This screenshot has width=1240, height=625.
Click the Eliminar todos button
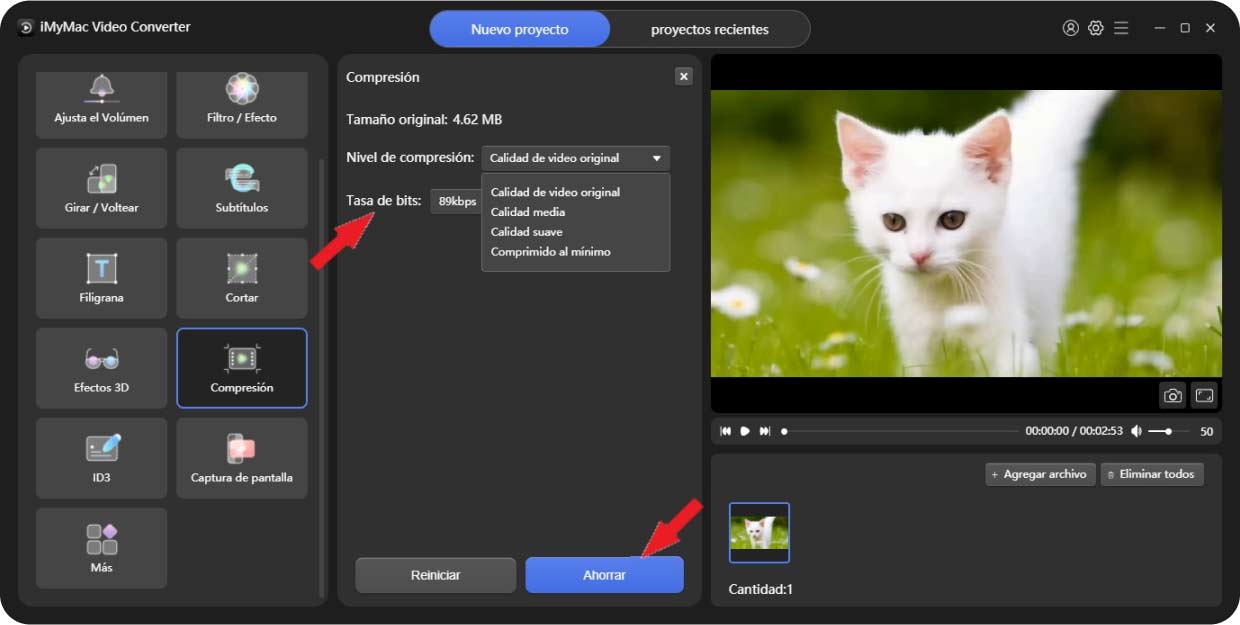click(x=1152, y=474)
